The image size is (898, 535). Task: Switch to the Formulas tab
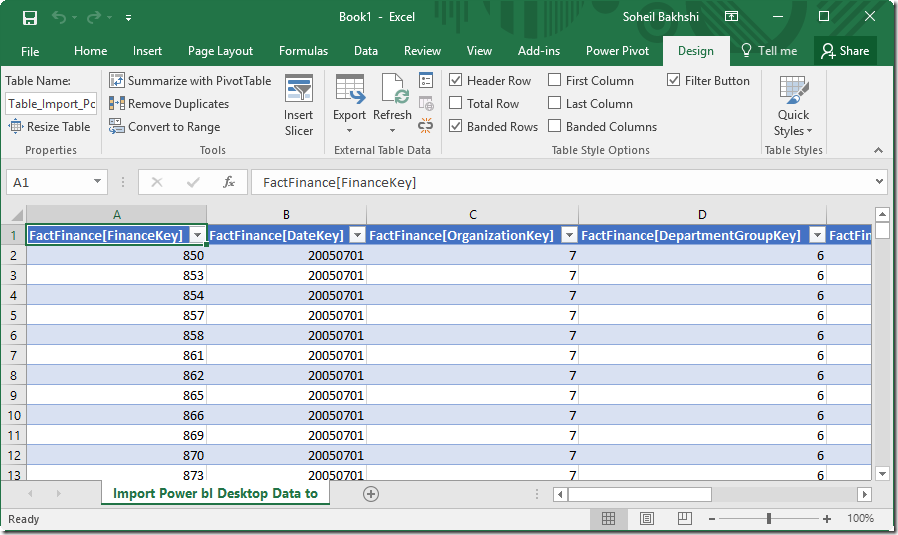[304, 51]
